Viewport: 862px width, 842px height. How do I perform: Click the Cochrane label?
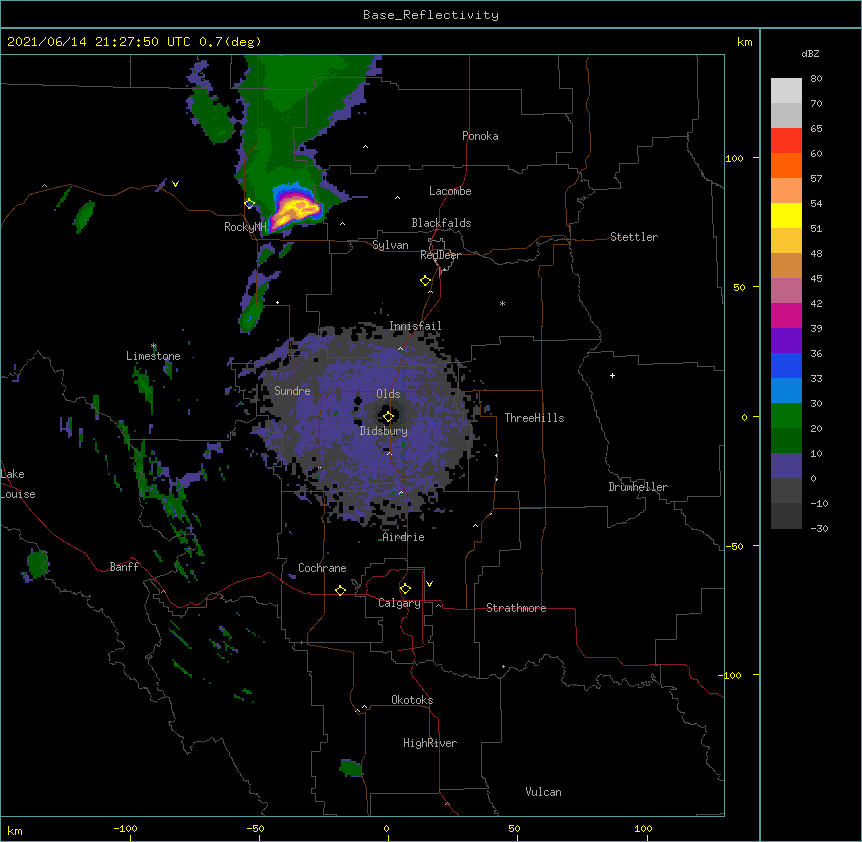coord(322,568)
